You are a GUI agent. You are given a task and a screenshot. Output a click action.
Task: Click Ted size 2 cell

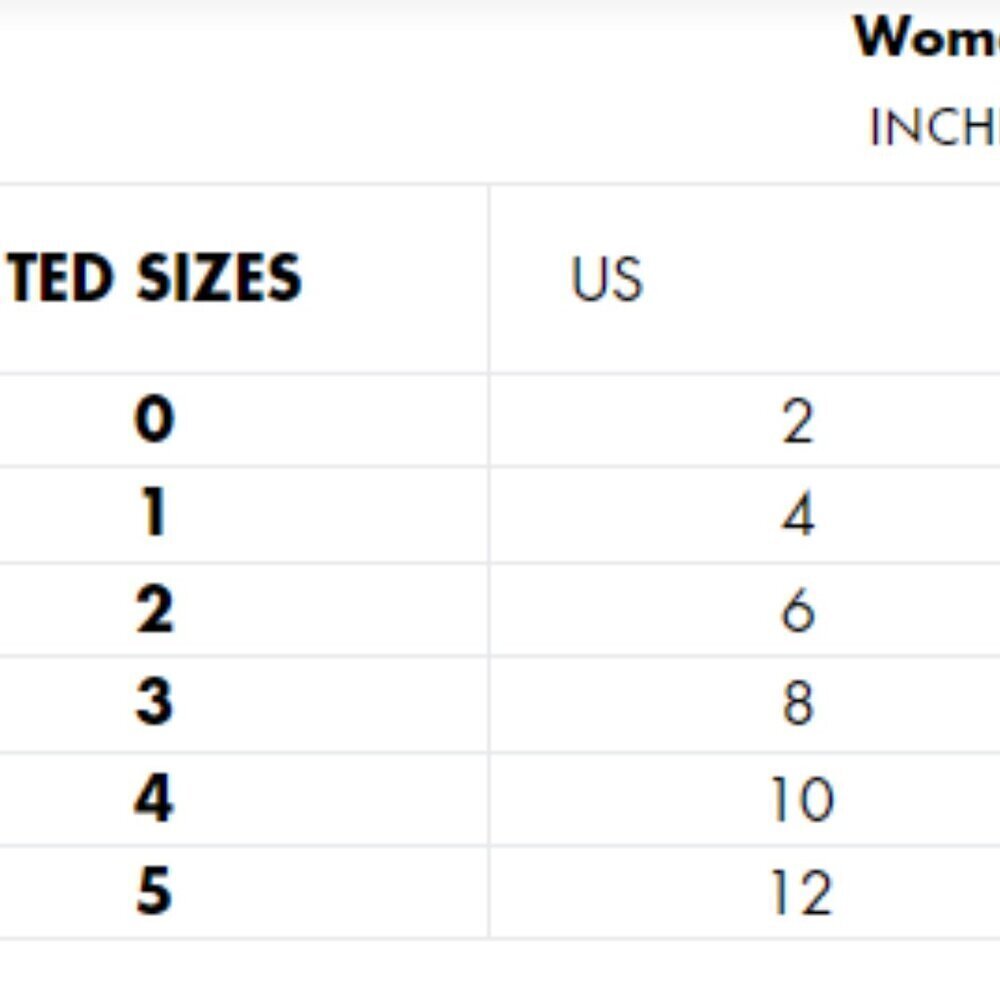[244, 609]
